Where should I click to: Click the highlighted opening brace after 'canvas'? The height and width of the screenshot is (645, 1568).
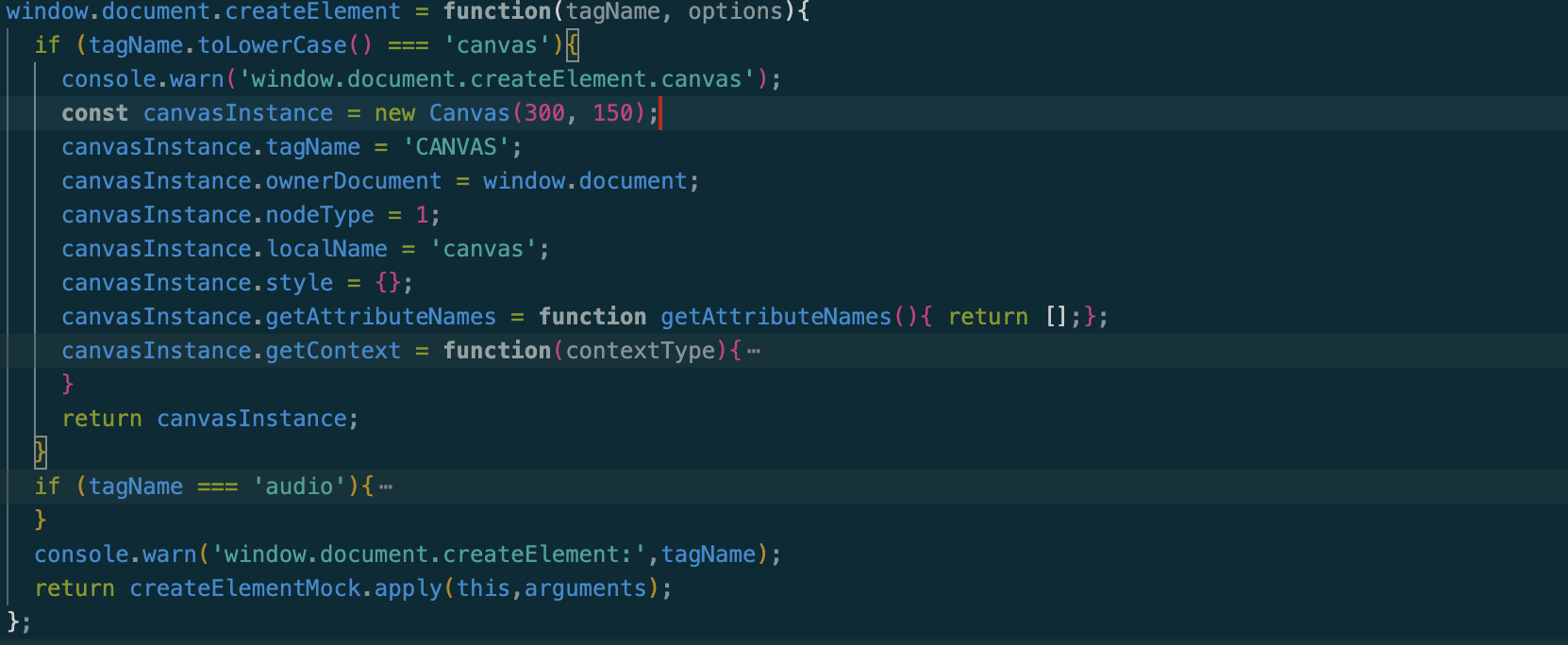572,45
